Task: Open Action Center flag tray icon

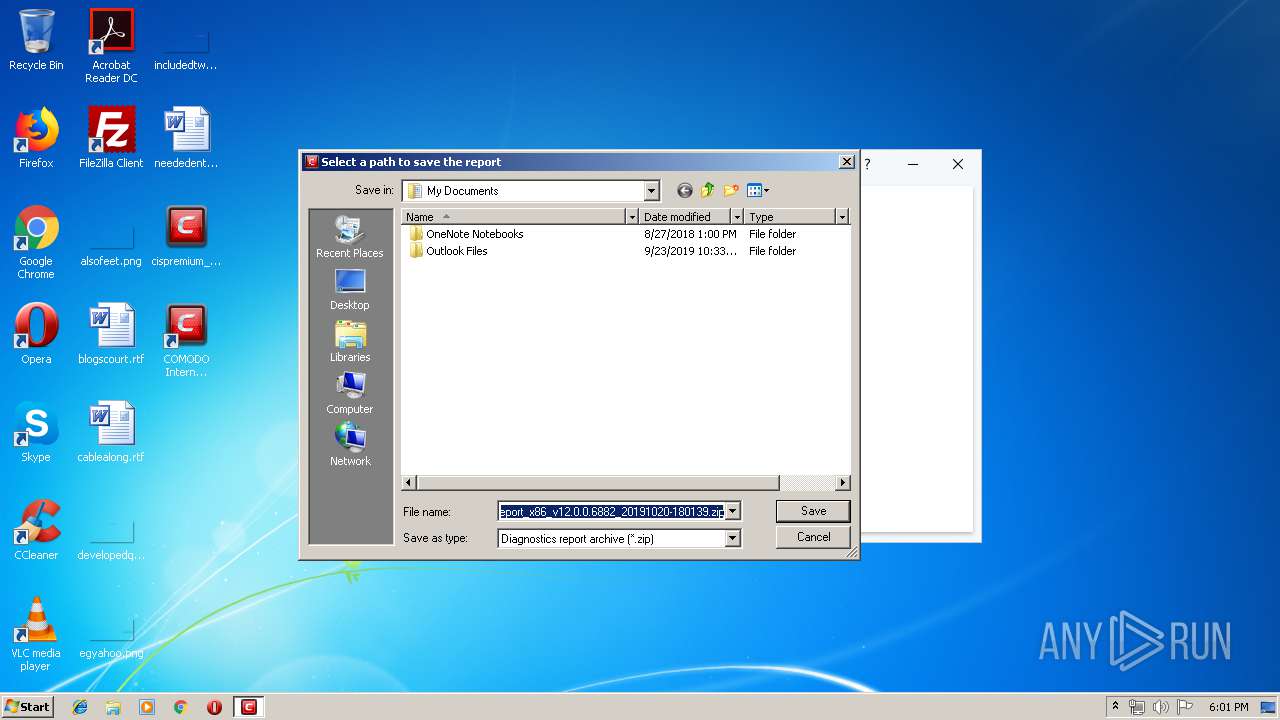Action: click(x=1185, y=707)
